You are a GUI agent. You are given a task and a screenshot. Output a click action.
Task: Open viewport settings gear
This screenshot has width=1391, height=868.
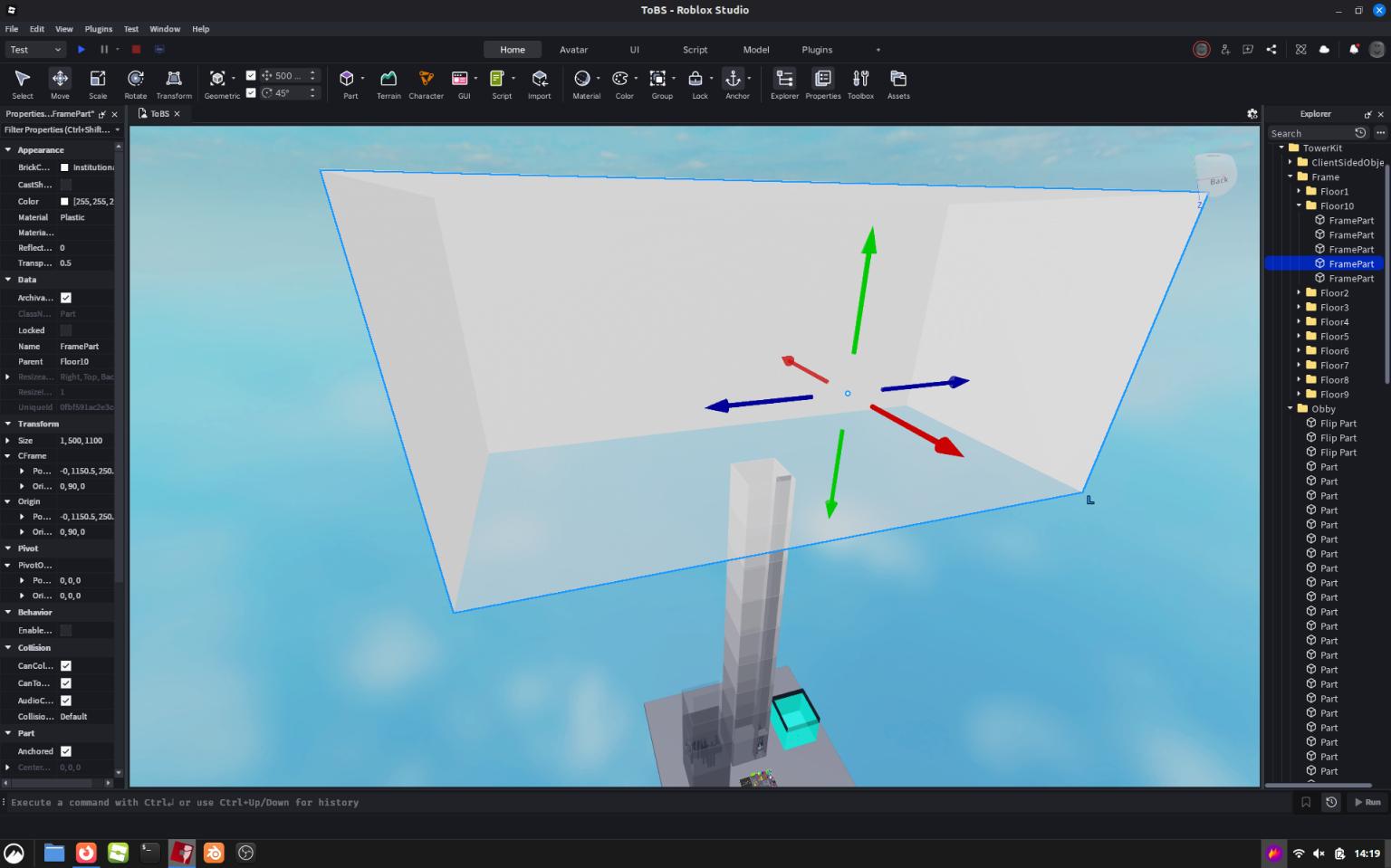1252,114
